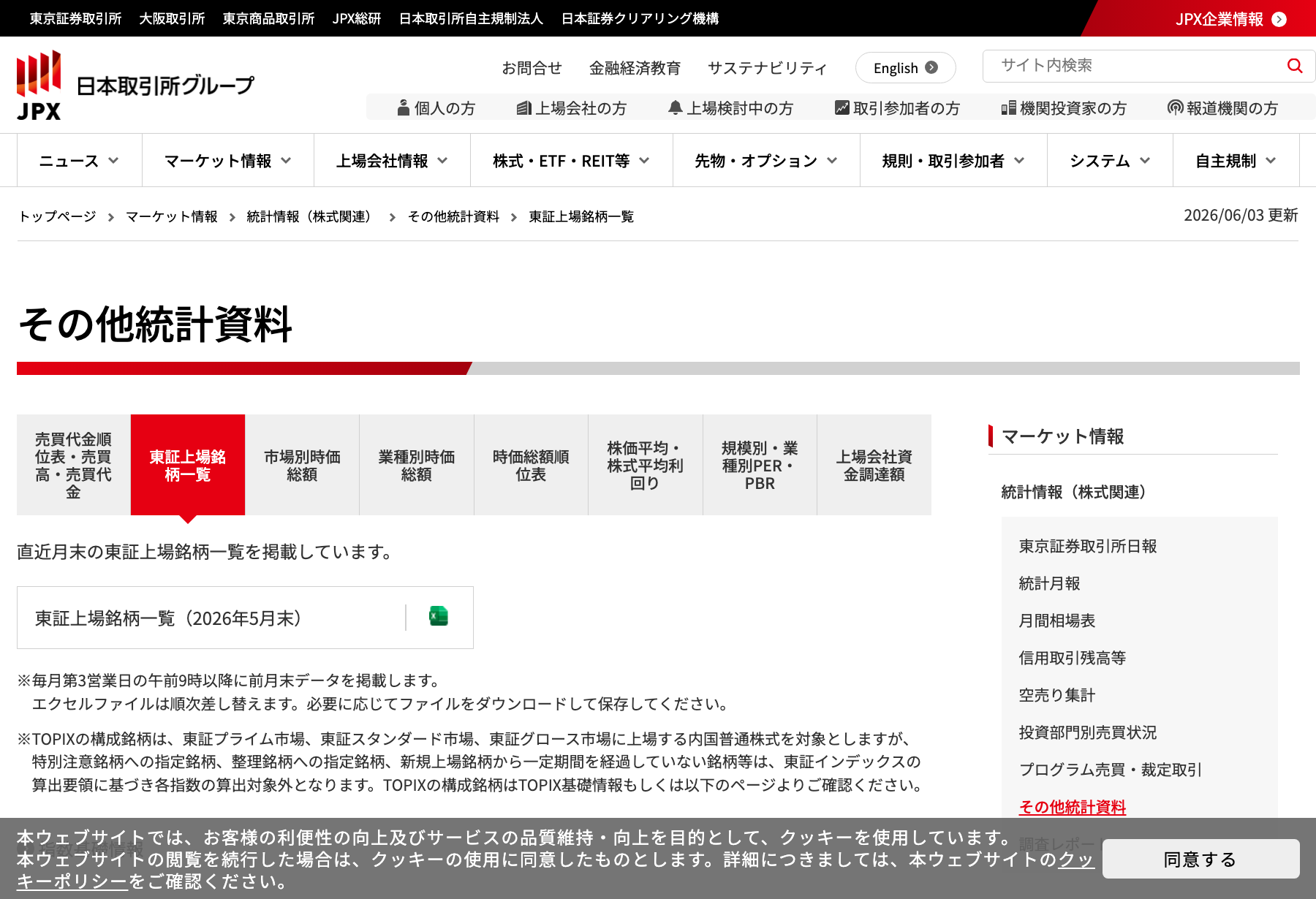
Task: Click the 取引参加者の方 chart icon
Action: [x=842, y=108]
